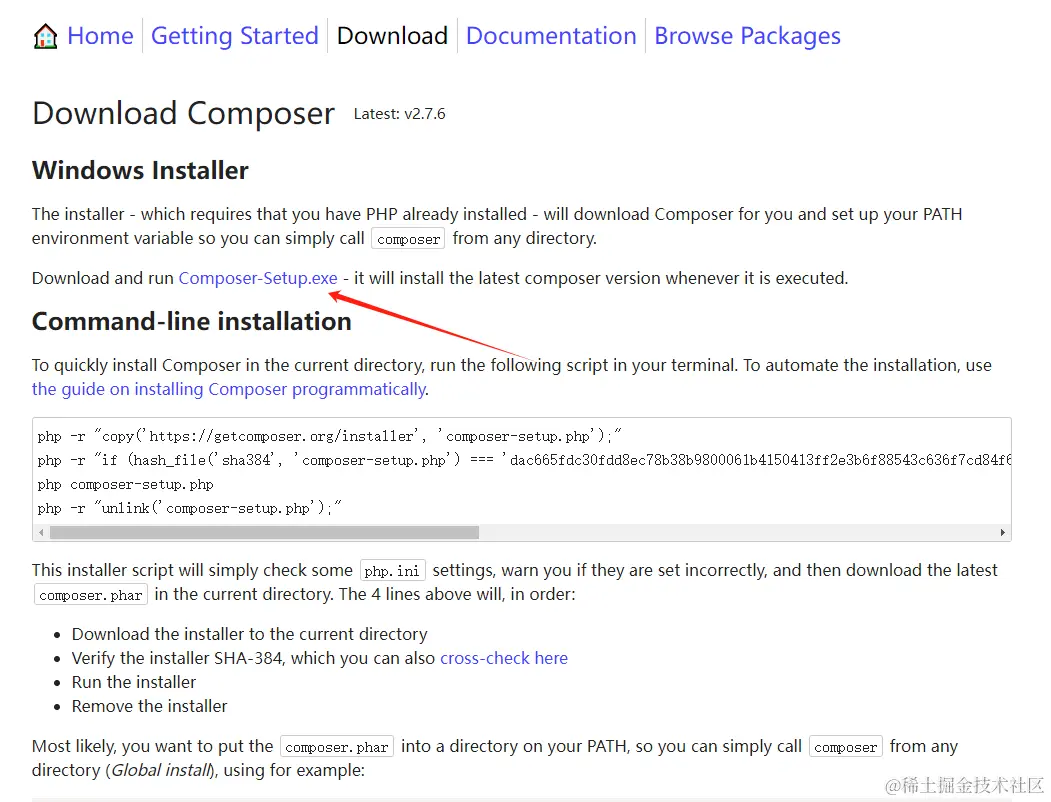The width and height of the screenshot is (1051, 802).
Task: Click the house icon beside Home
Action: 46,36
